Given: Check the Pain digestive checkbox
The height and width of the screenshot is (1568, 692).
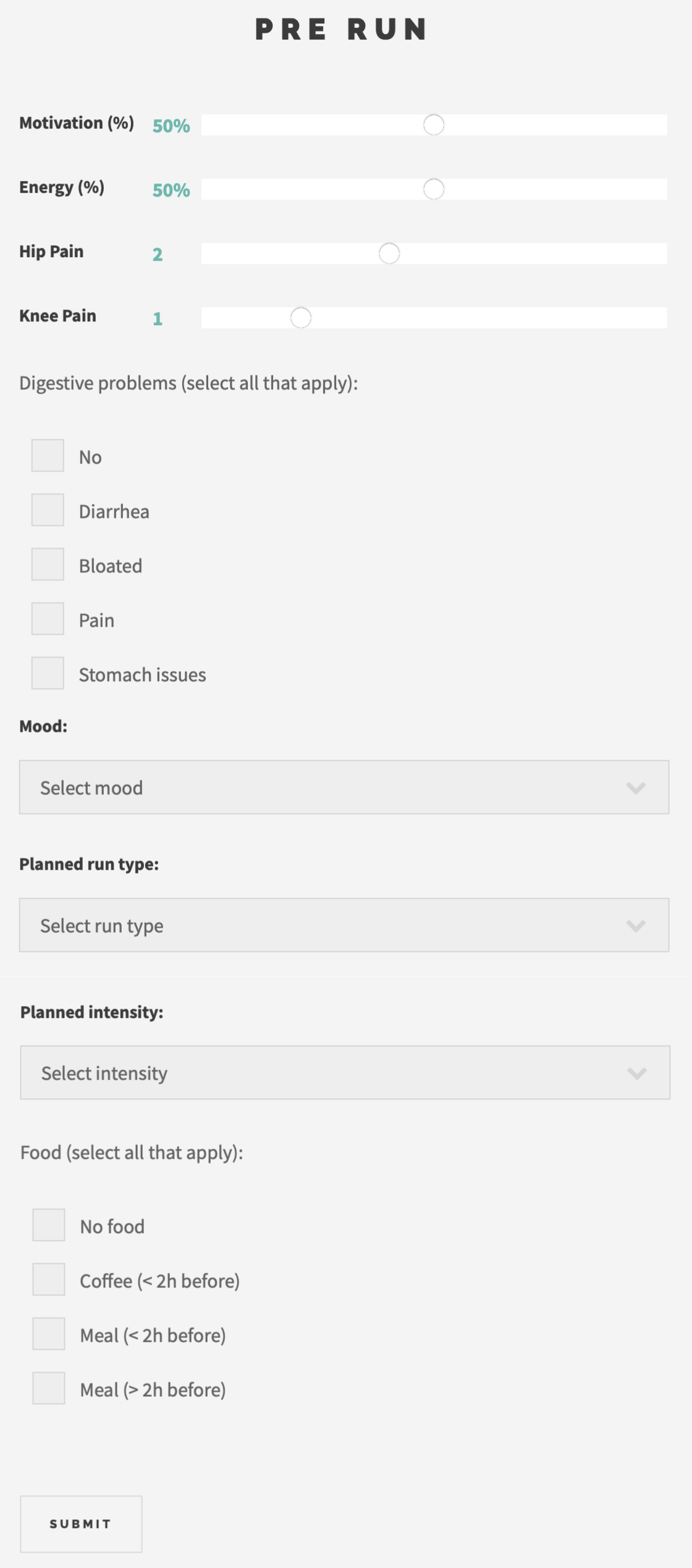Looking at the screenshot, I should (48, 619).
